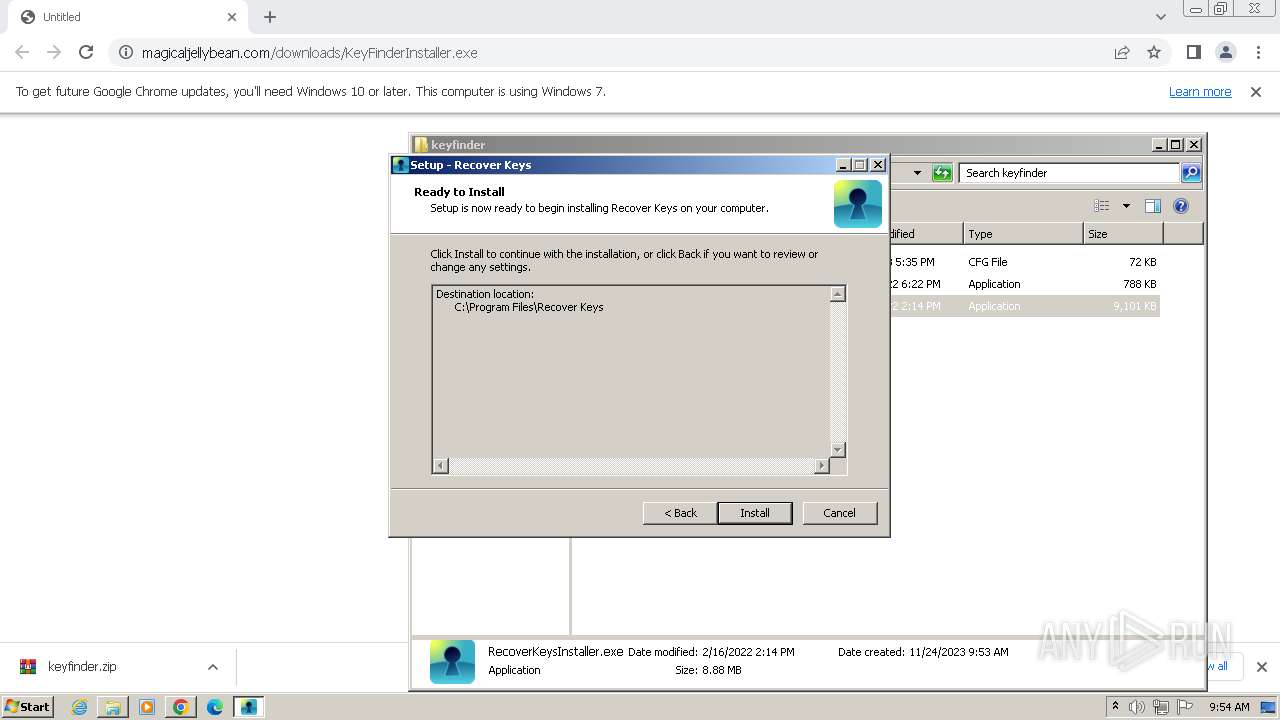Open keyfinder.zip download item
Viewport: 1280px width, 720px height.
82,667
